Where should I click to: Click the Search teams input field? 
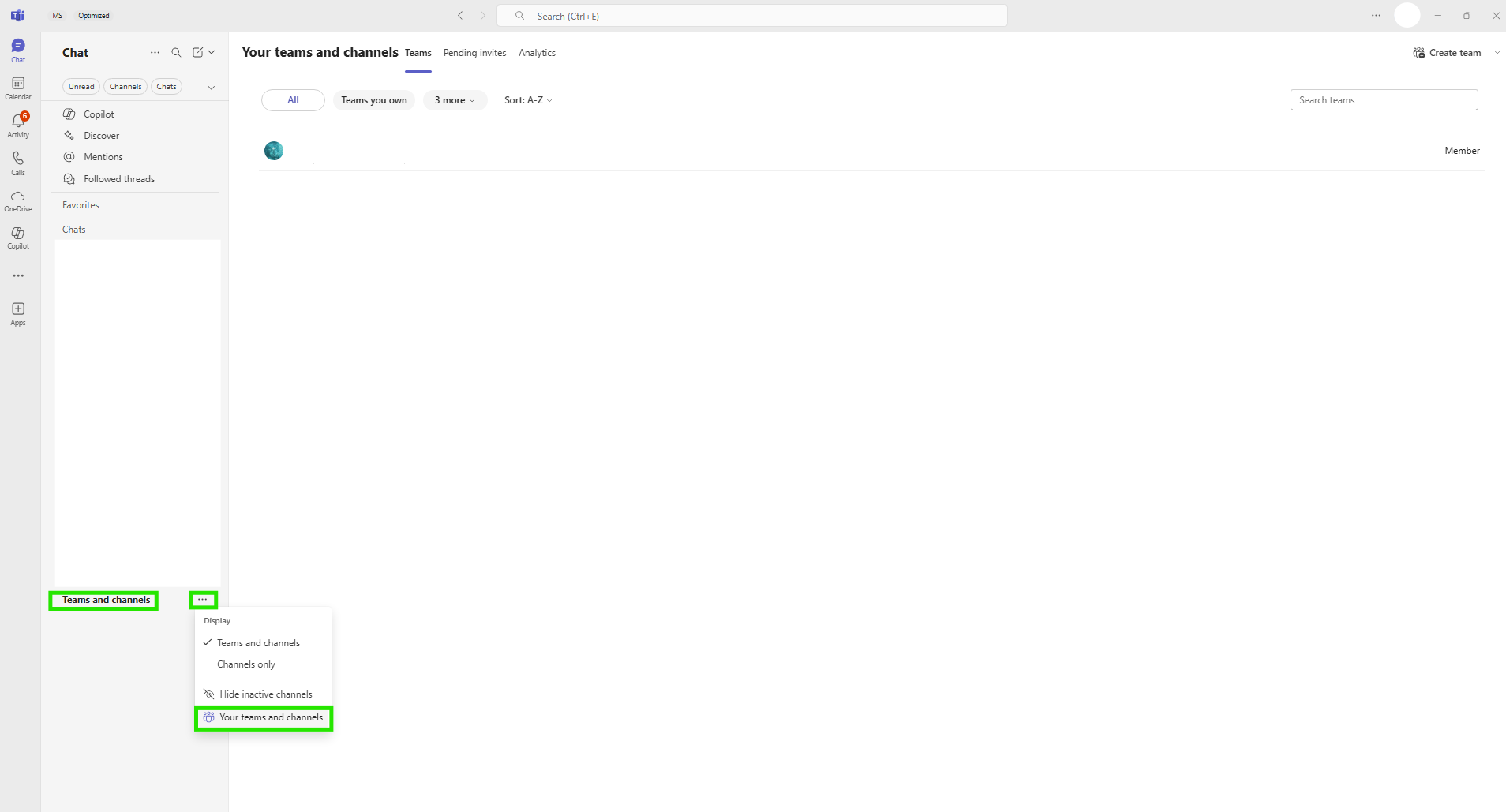[x=1384, y=100]
